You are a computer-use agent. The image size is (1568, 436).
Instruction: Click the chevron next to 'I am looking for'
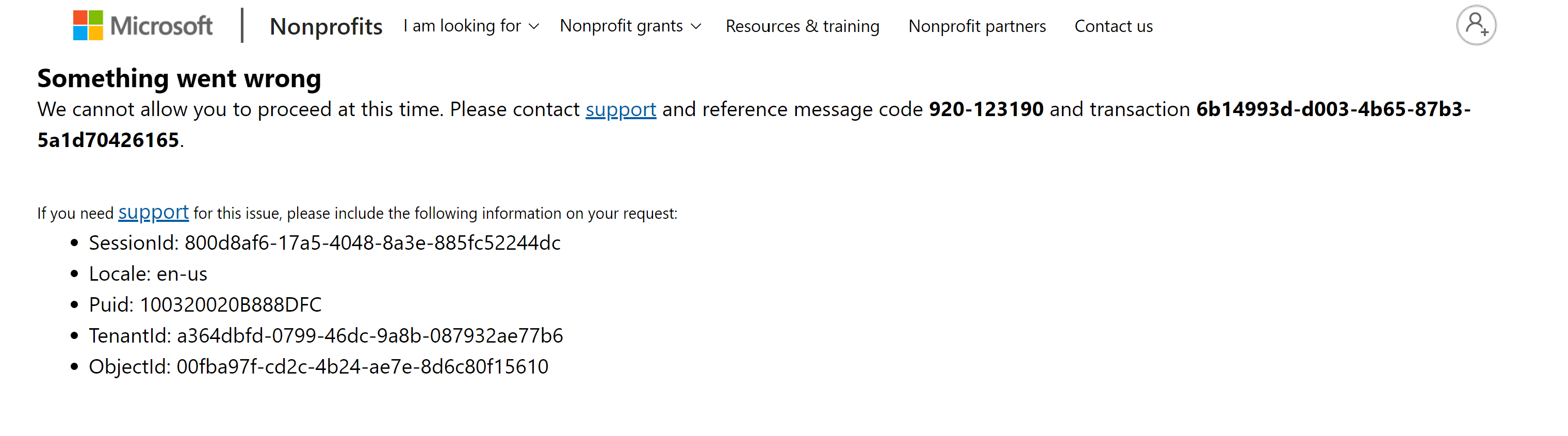(x=534, y=27)
